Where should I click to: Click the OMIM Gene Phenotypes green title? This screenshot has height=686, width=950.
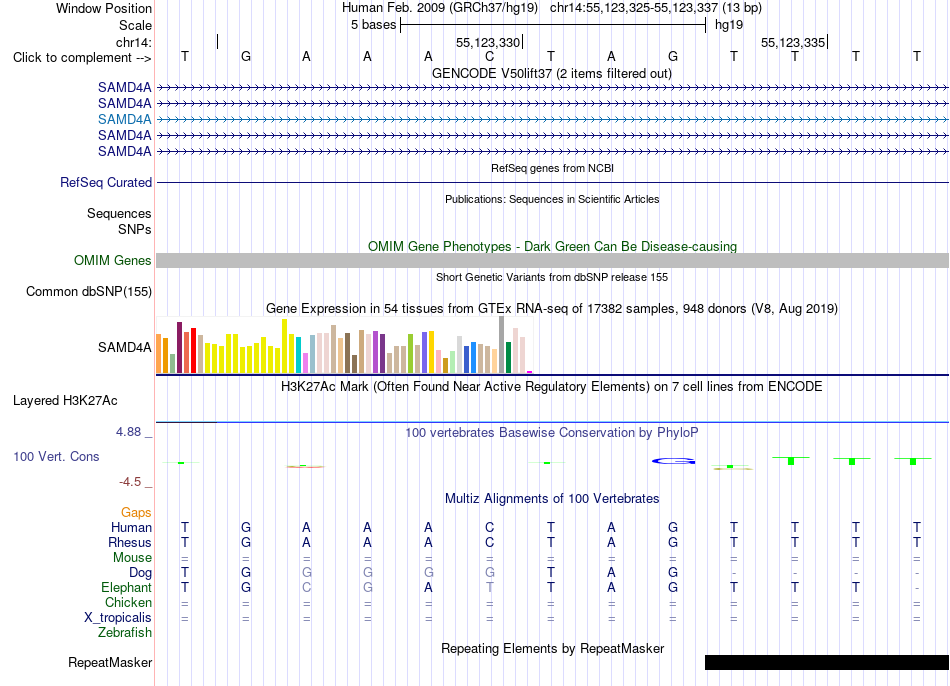pyautogui.click(x=552, y=246)
